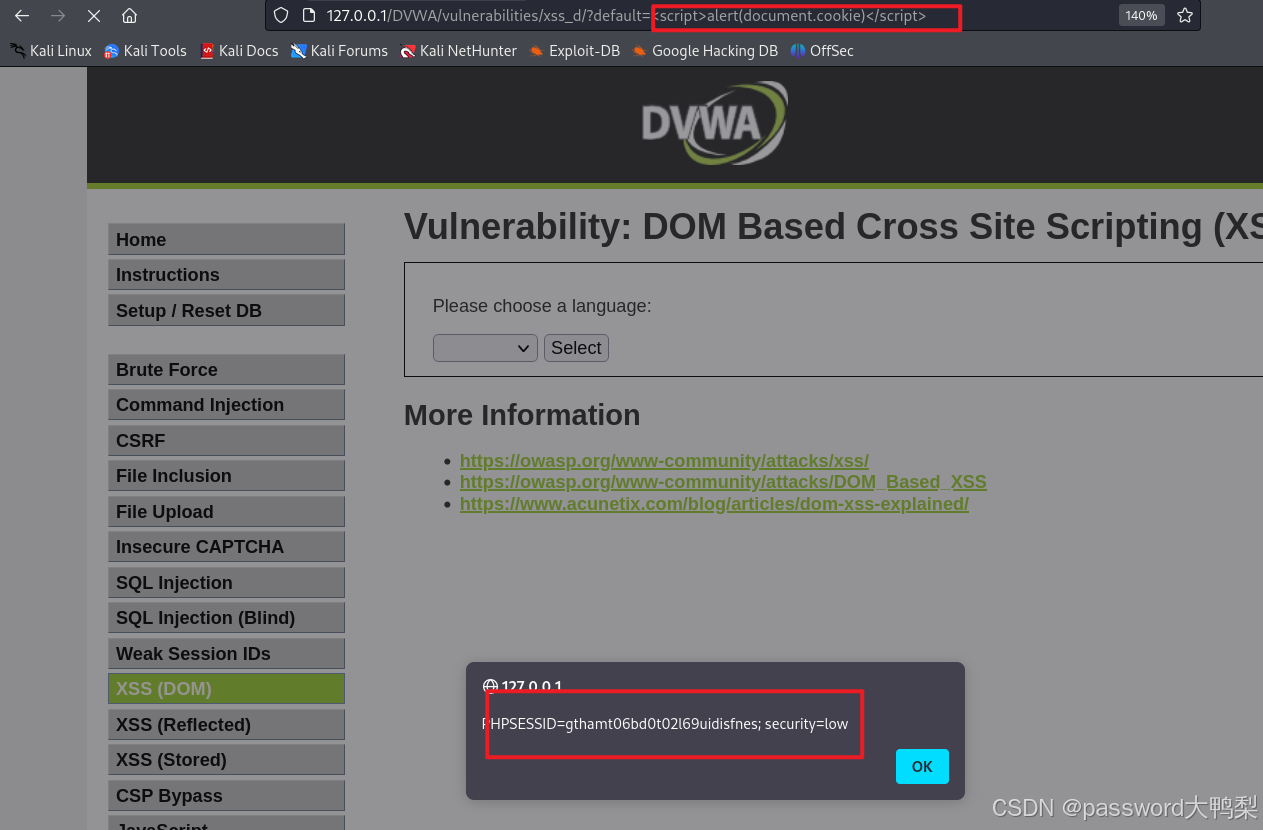Open the OWASP DOM_Based_XSS link
Image resolution: width=1263 pixels, height=830 pixels.
(723, 482)
